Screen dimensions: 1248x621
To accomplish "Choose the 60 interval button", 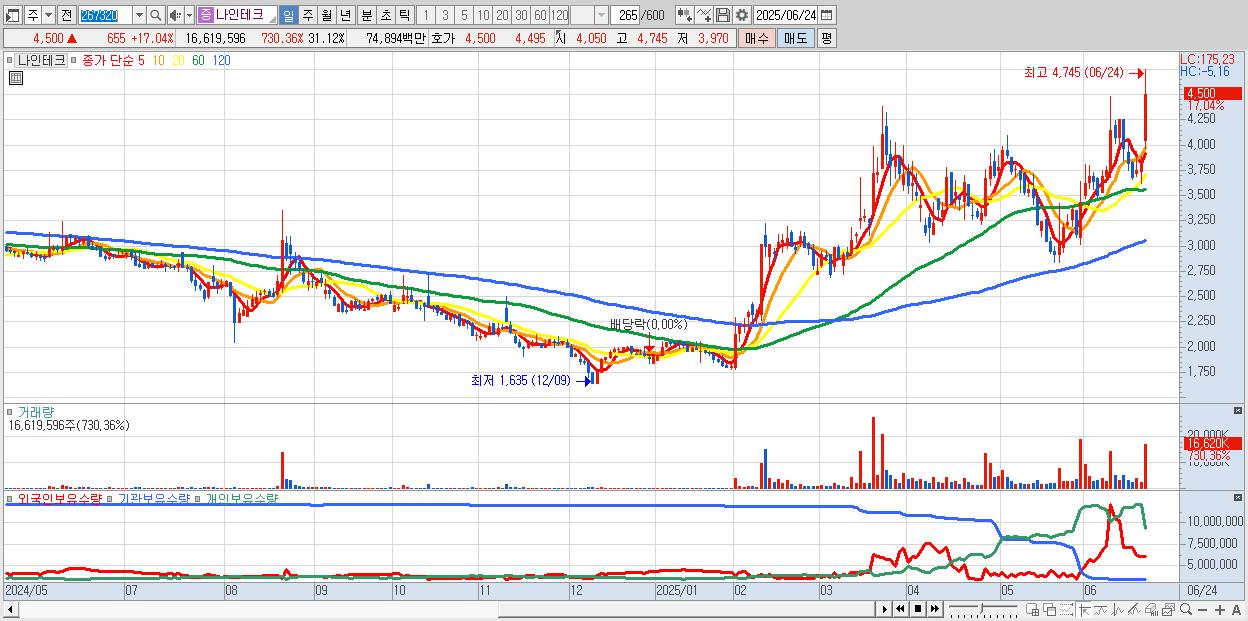I will coord(540,15).
